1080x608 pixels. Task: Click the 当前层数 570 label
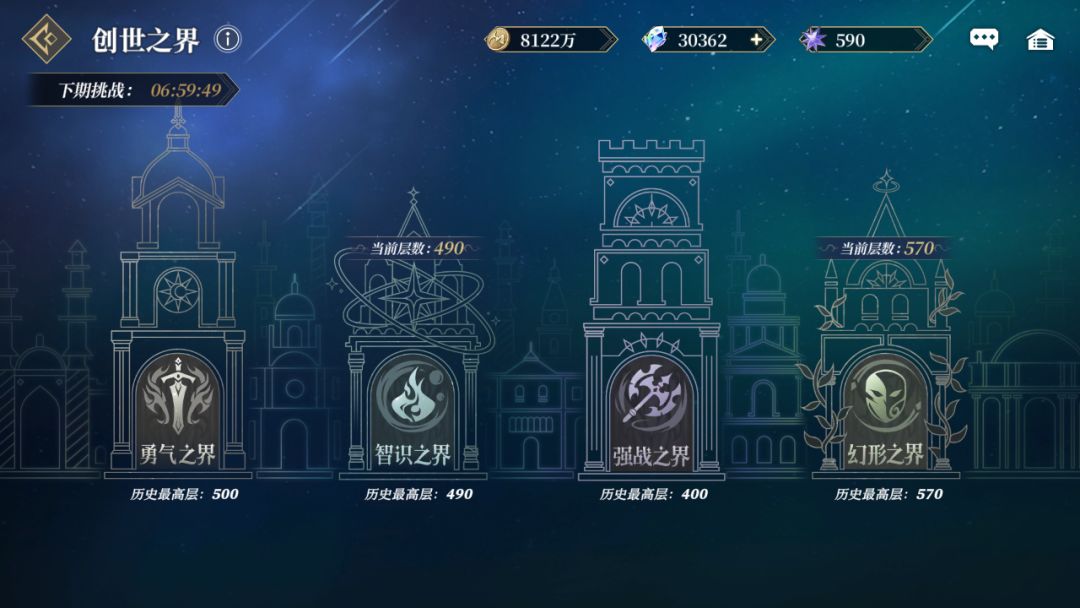click(886, 248)
